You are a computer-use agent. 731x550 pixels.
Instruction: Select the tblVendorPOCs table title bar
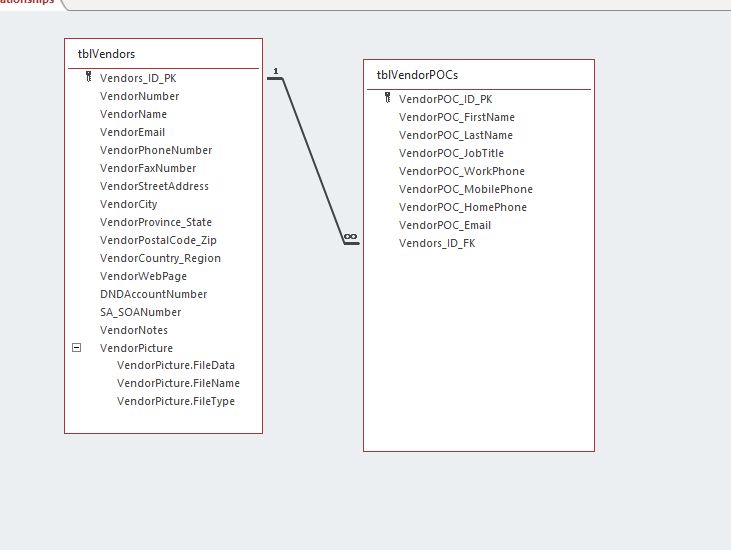479,75
